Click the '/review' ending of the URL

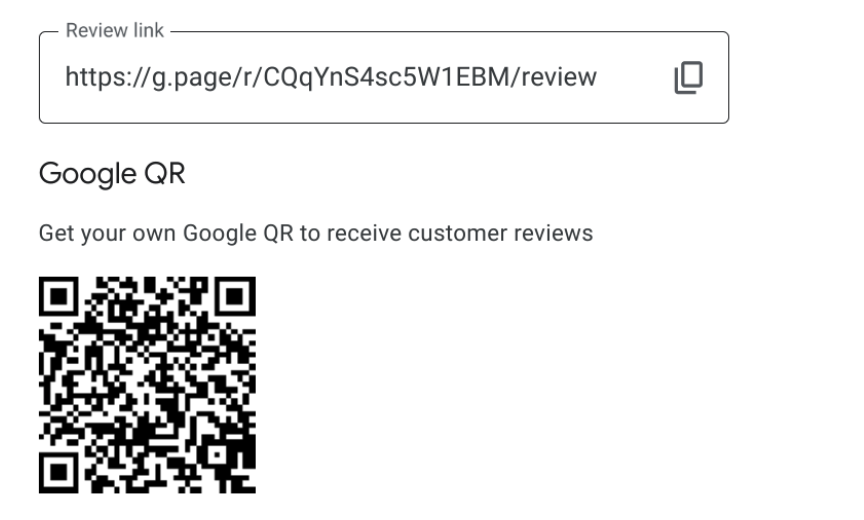[x=554, y=77]
